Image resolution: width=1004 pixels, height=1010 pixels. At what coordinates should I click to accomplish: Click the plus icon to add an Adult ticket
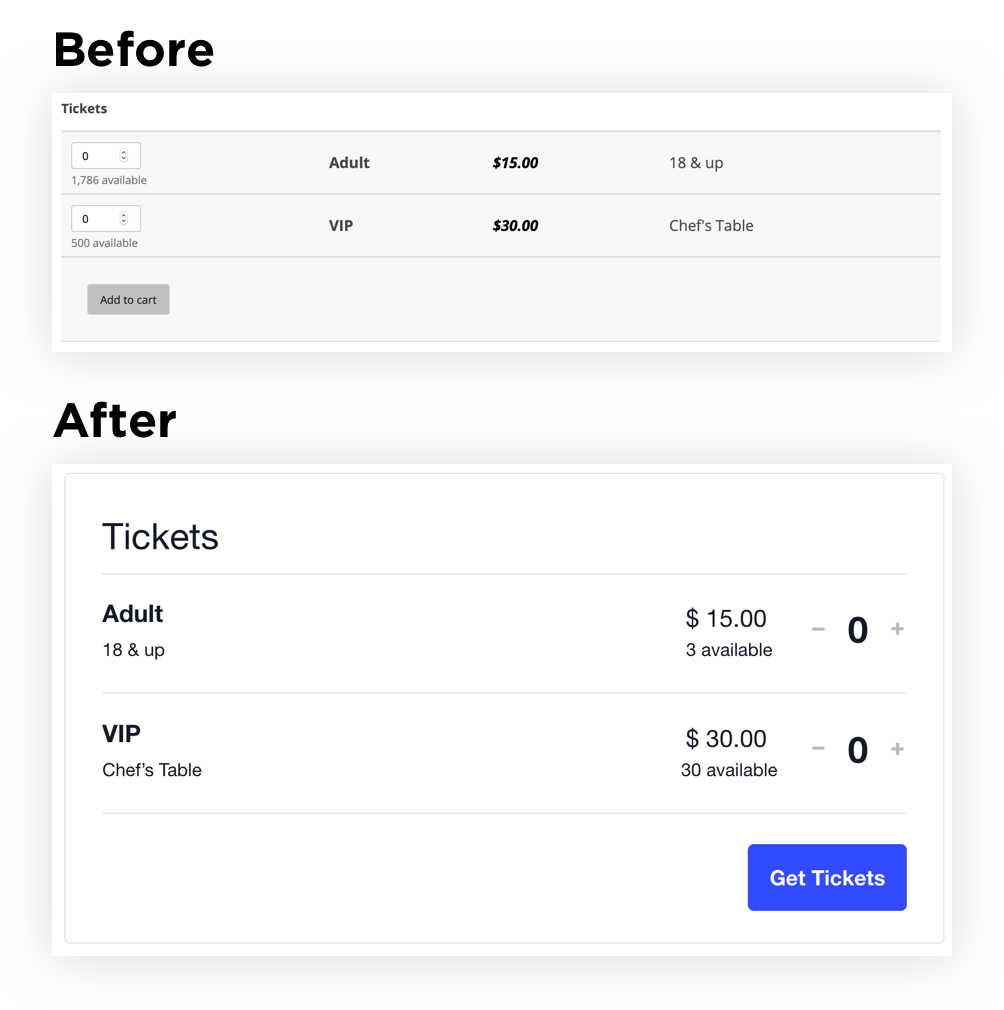coord(897,628)
